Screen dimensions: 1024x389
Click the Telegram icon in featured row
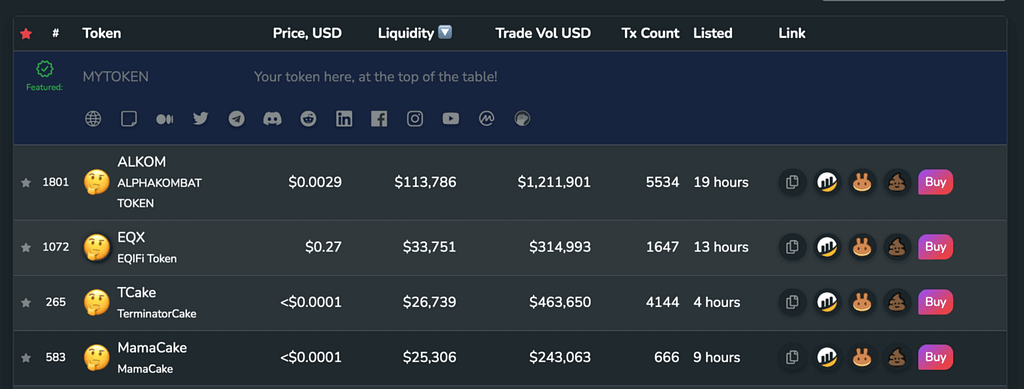click(236, 119)
